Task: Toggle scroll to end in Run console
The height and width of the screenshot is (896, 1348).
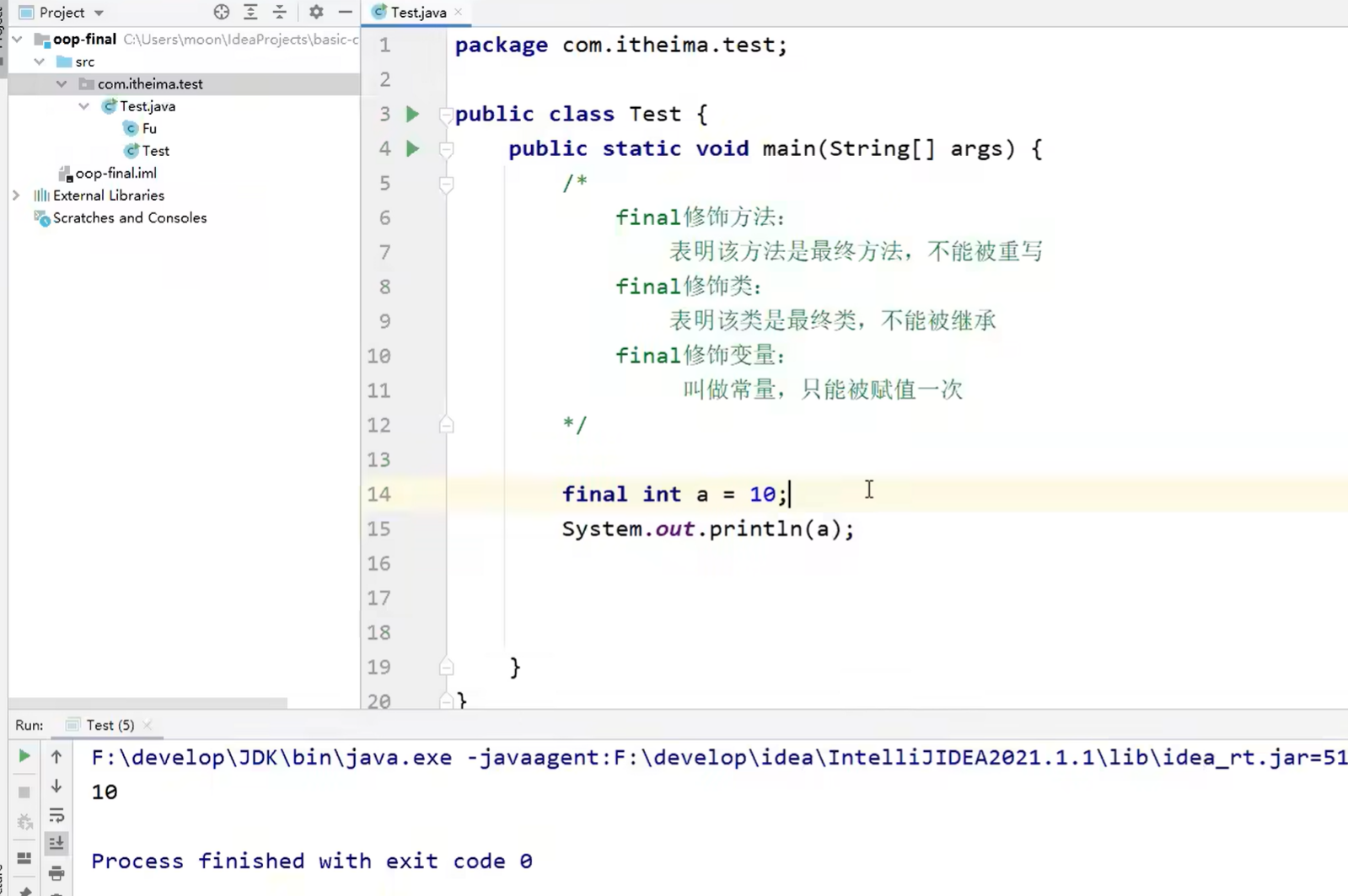Action: (x=56, y=843)
